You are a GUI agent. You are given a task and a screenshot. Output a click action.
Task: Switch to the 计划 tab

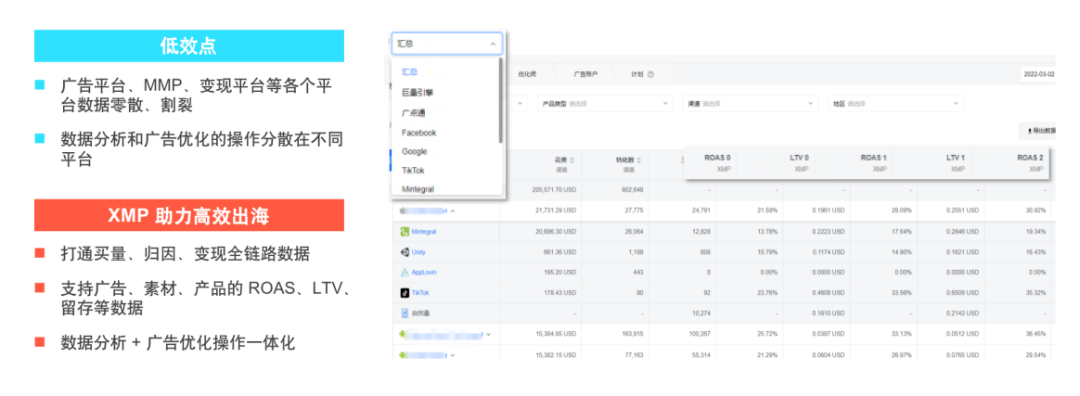[x=637, y=74]
